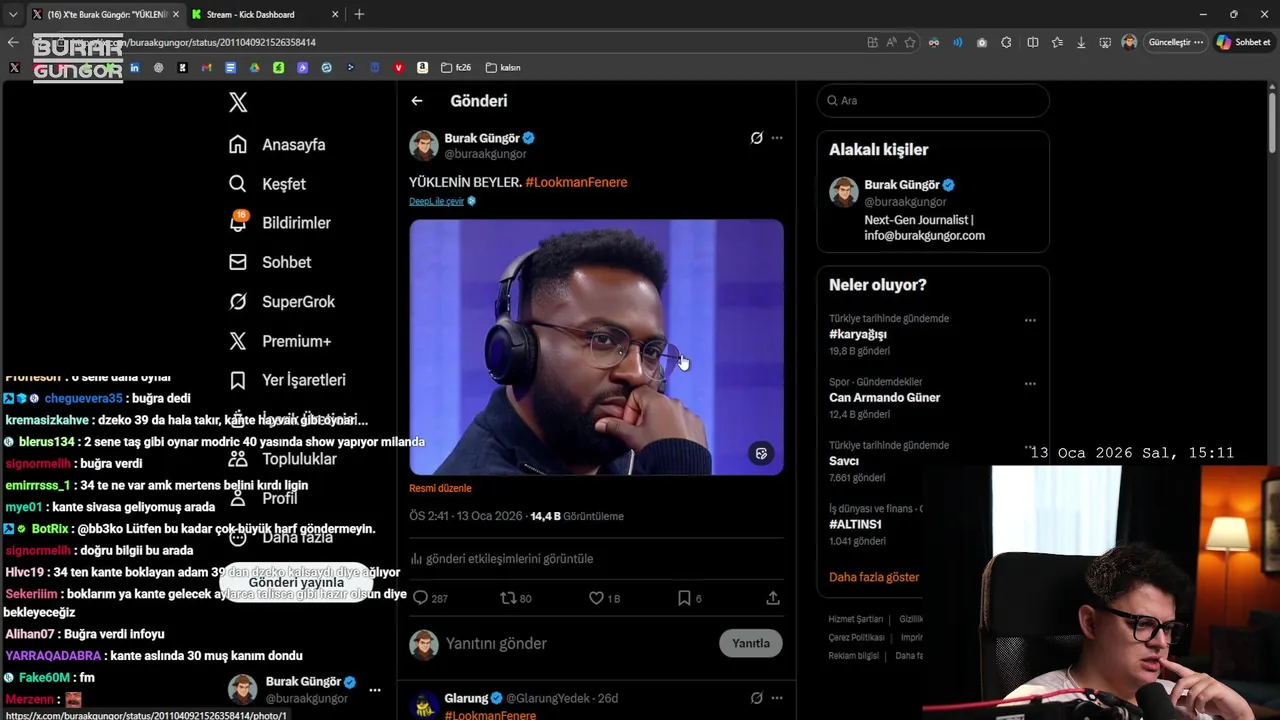Click the DeepL ile çevir link
Viewport: 1280px width, 720px height.
[437, 201]
